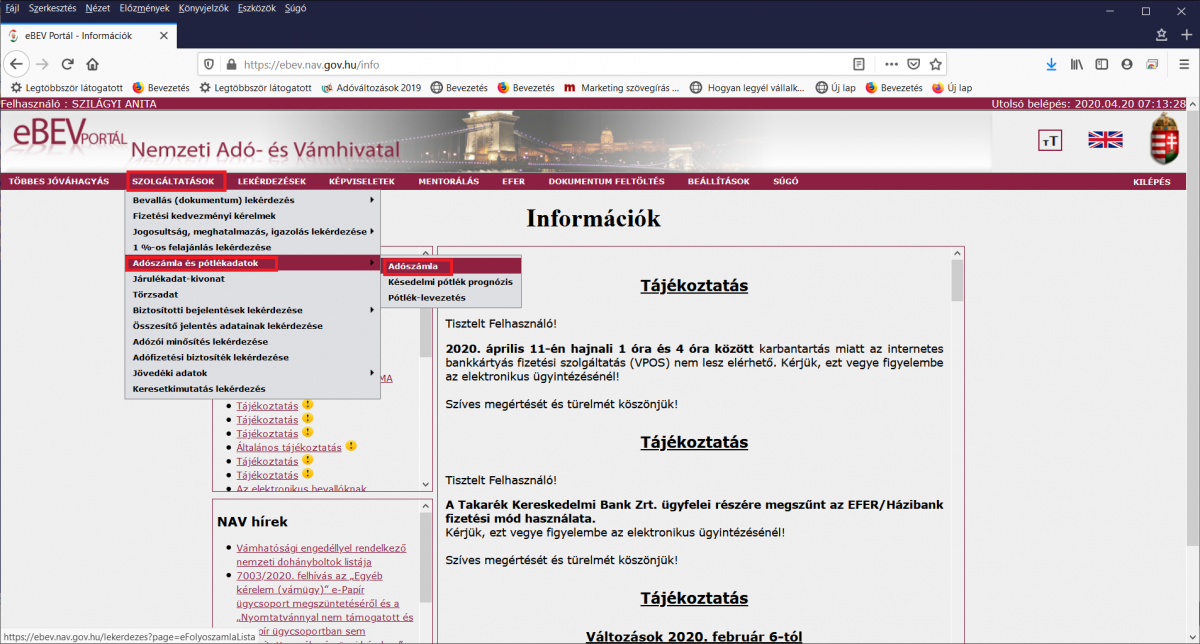Save page to Pocket
Viewport: 1200px width, 644px height.
pyautogui.click(x=914, y=63)
